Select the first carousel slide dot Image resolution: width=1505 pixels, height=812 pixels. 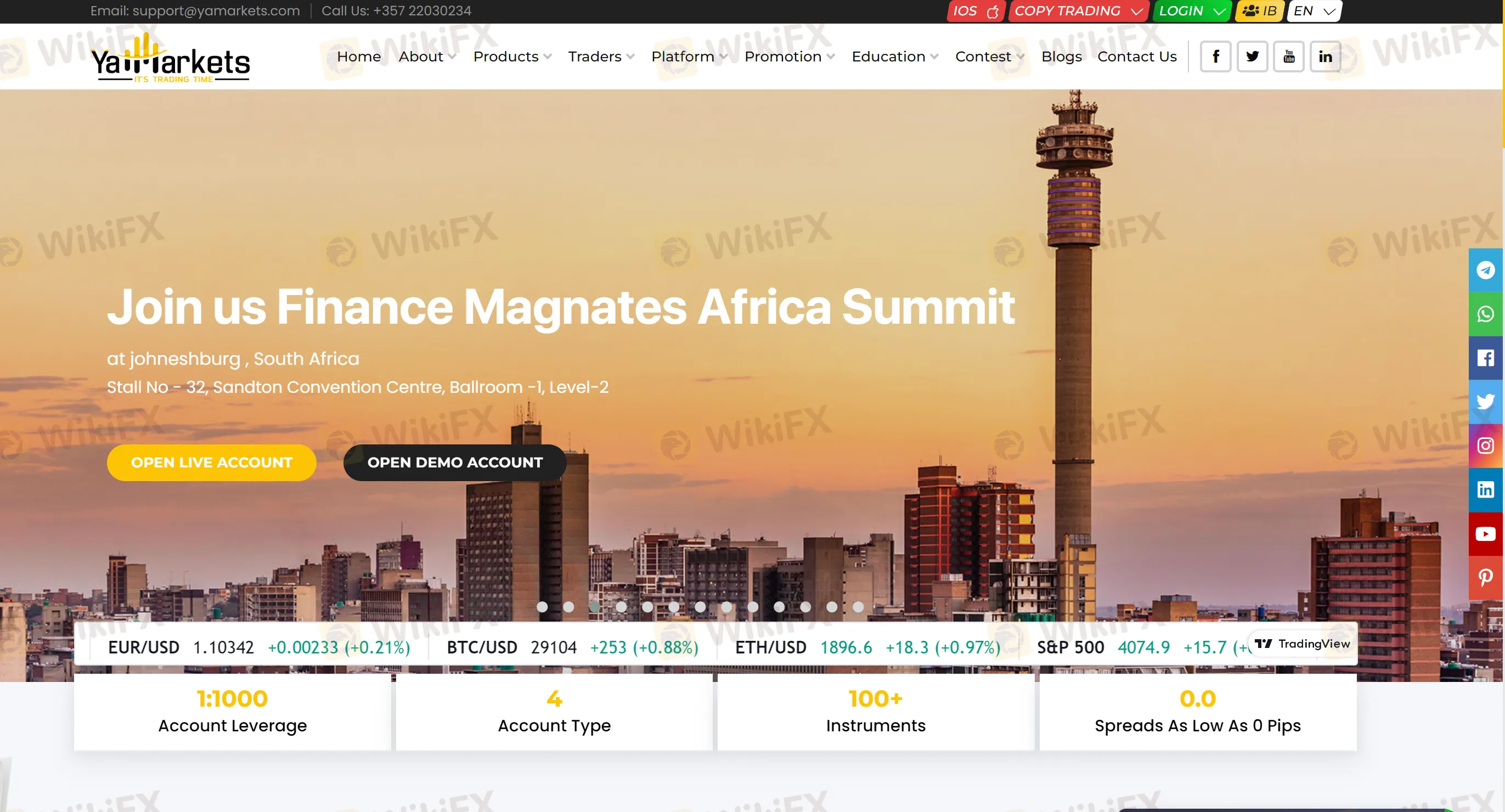(542, 607)
